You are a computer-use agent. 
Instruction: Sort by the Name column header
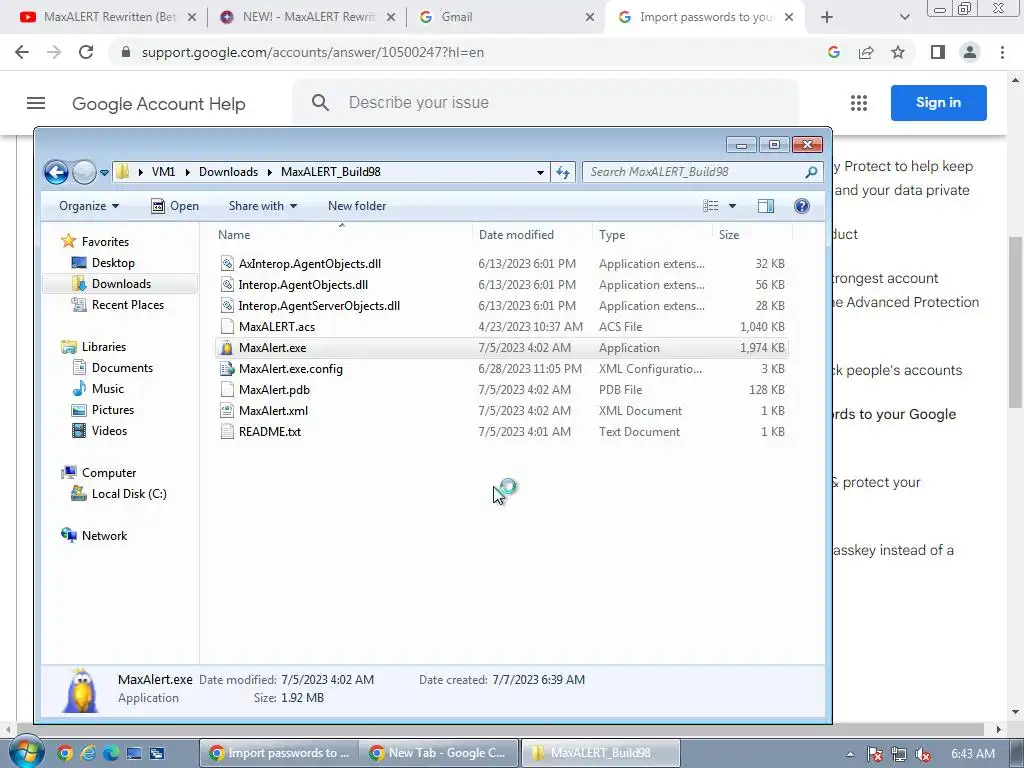[x=342, y=235]
